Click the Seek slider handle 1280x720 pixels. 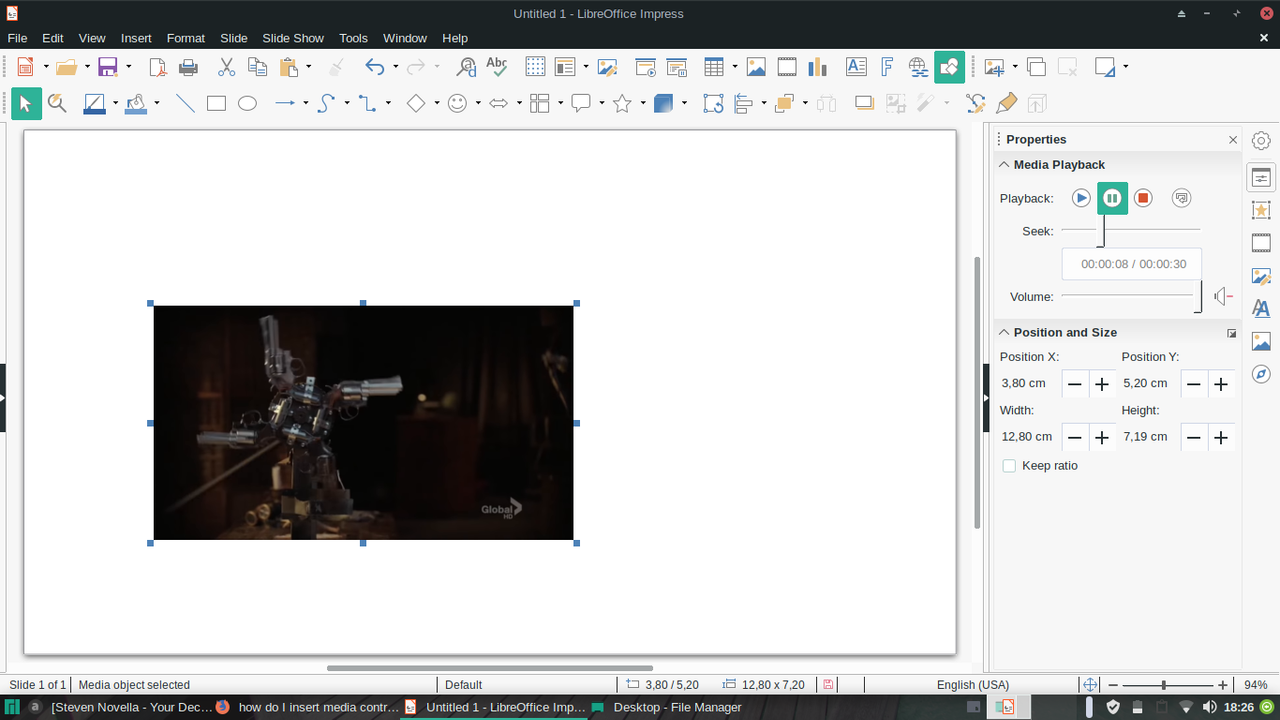1102,231
